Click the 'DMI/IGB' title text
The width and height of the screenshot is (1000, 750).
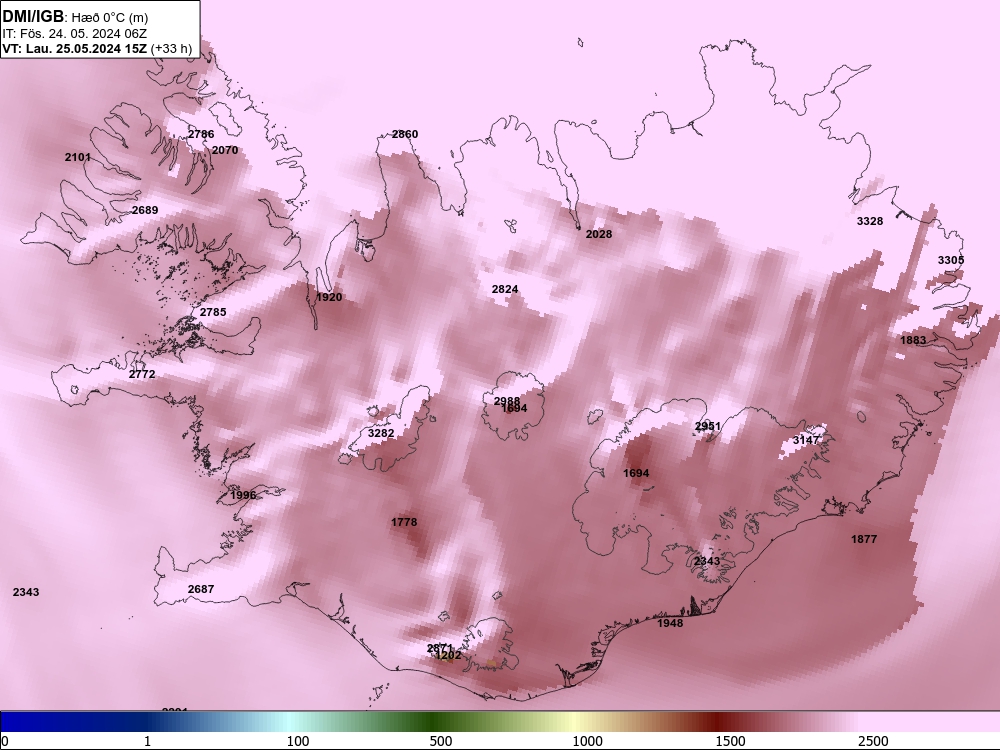click(x=33, y=17)
